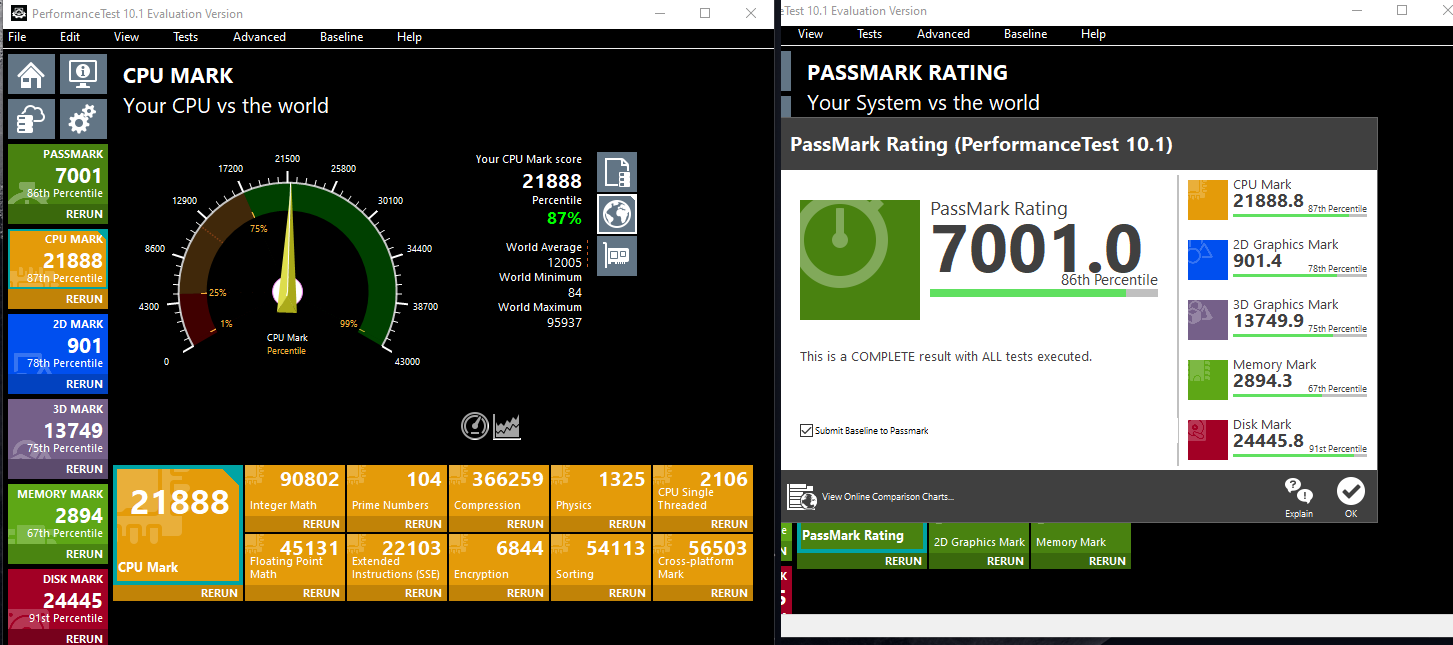Switch to gauge dial view icon
Image resolution: width=1453 pixels, height=645 pixels.
(x=475, y=426)
